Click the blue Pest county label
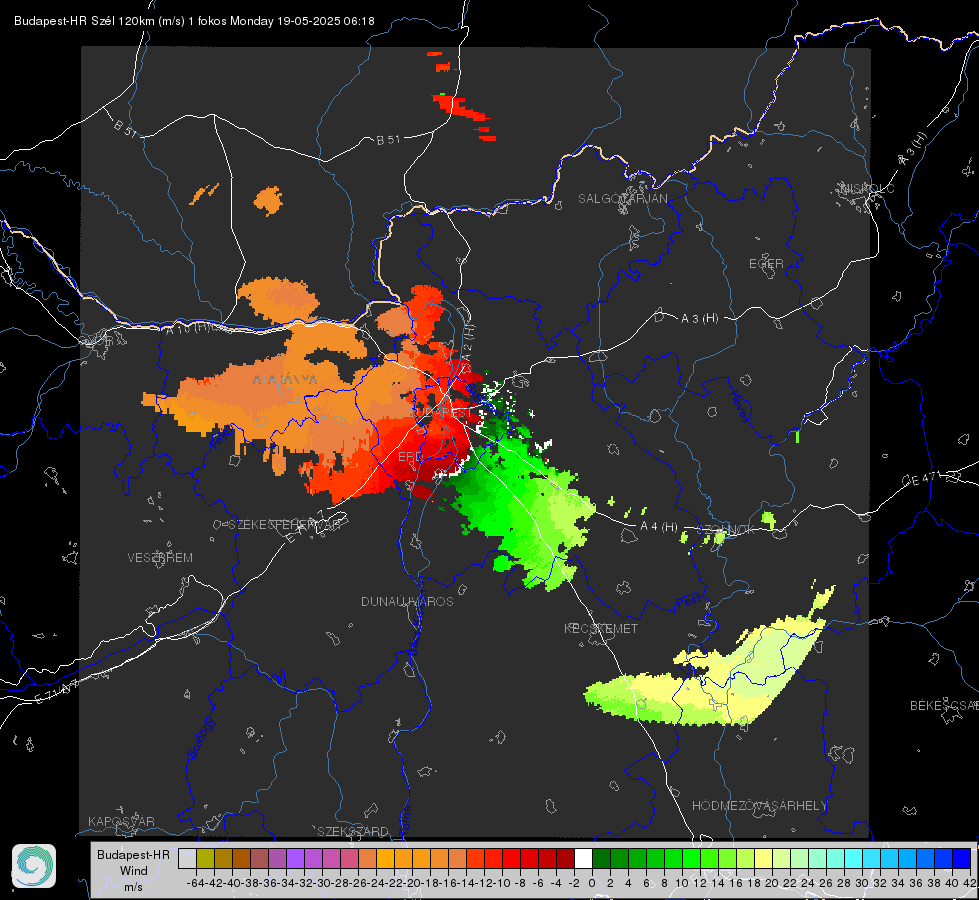This screenshot has width=979, height=900. [689, 602]
